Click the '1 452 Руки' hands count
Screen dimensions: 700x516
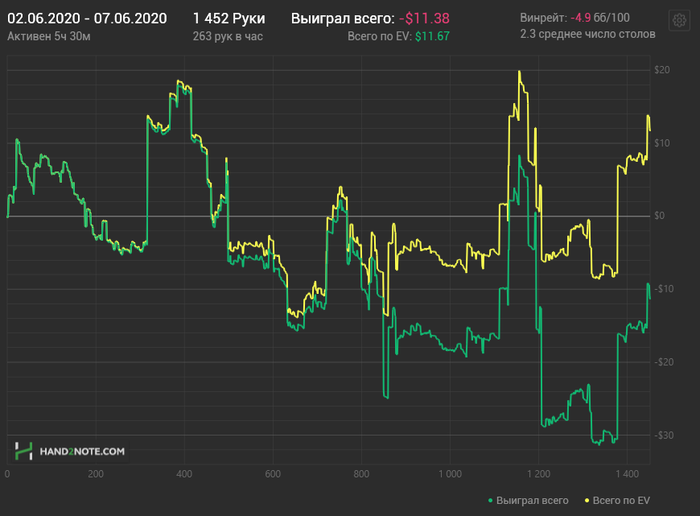(229, 18)
